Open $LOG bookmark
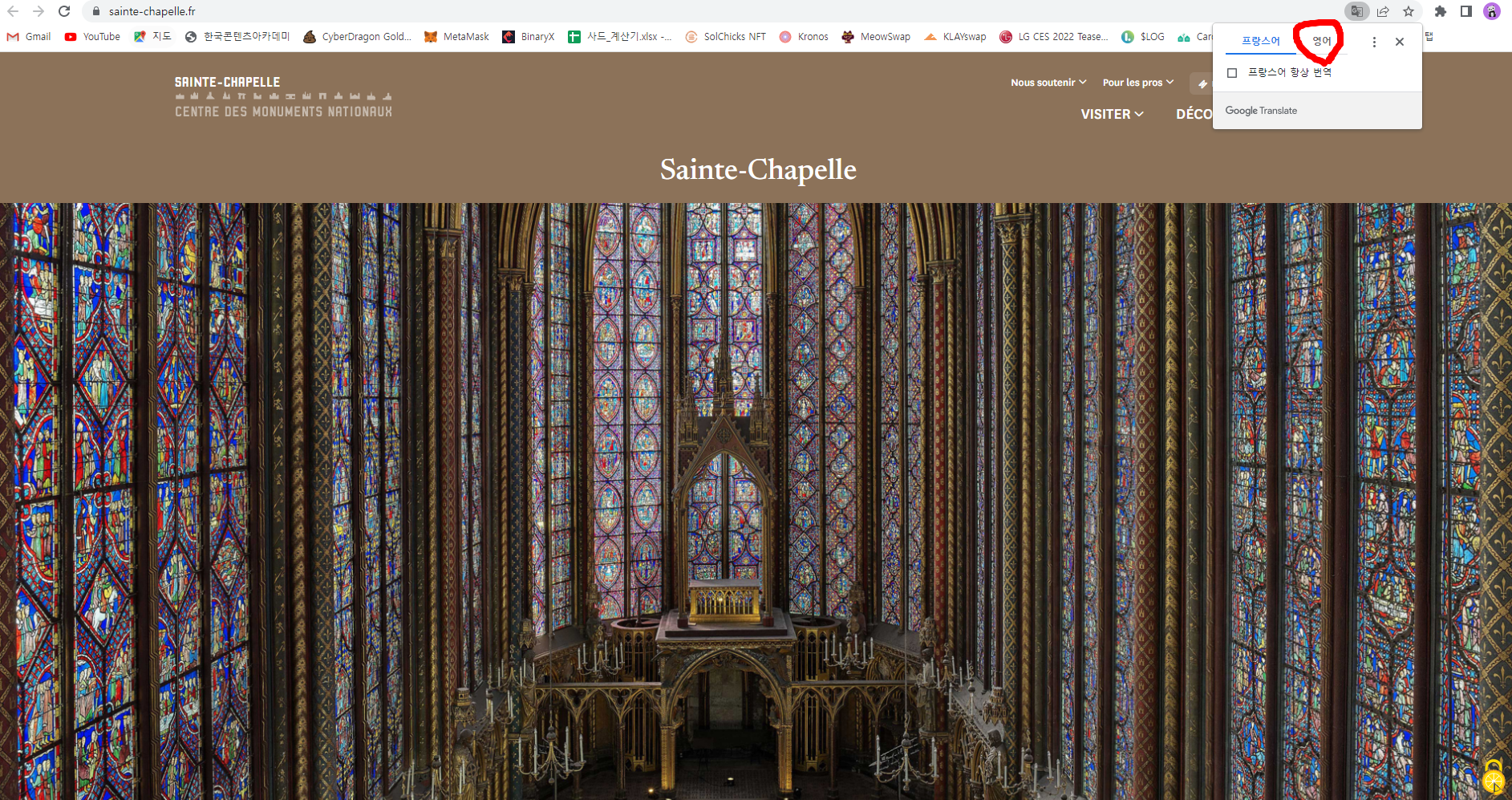The image size is (1512, 800). tap(1143, 37)
